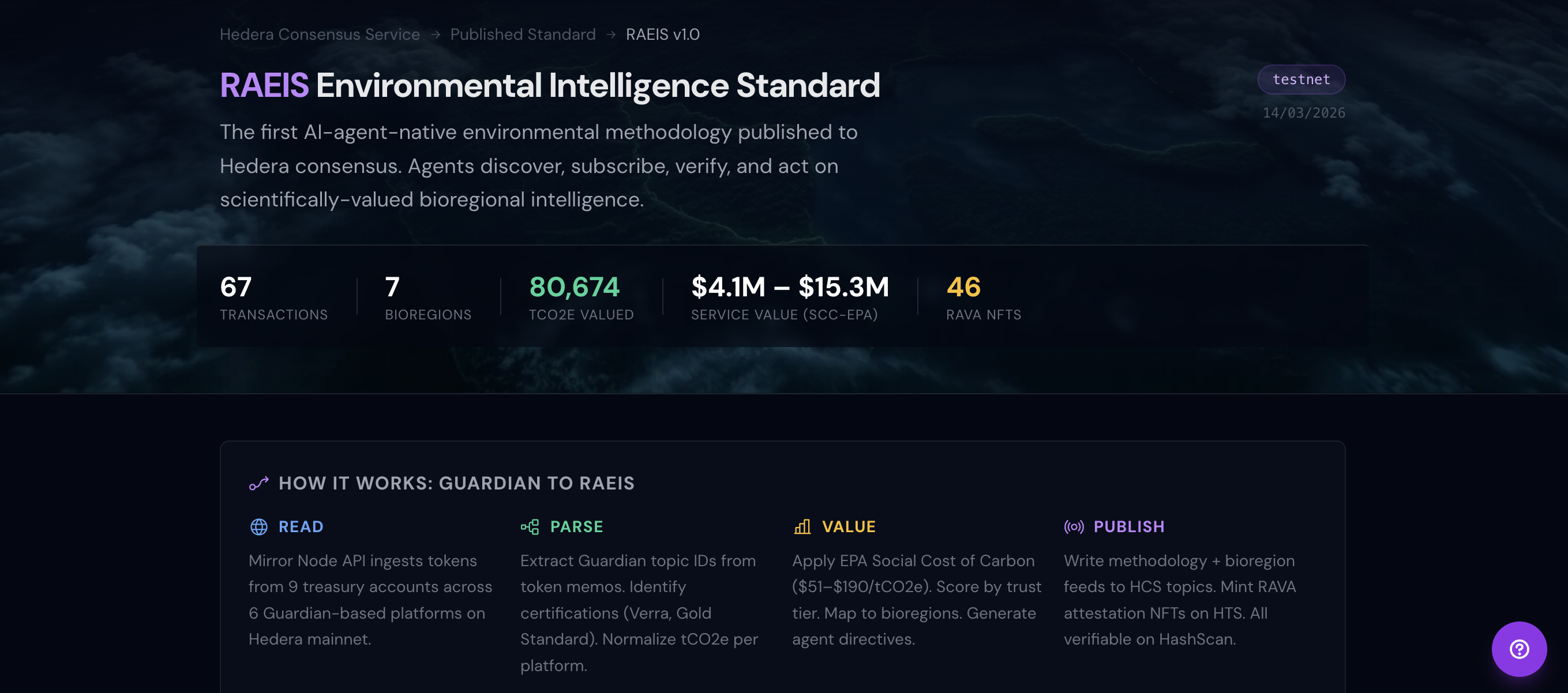This screenshot has width=1568, height=693.
Task: Click the PARSE step heading
Action: (576, 526)
